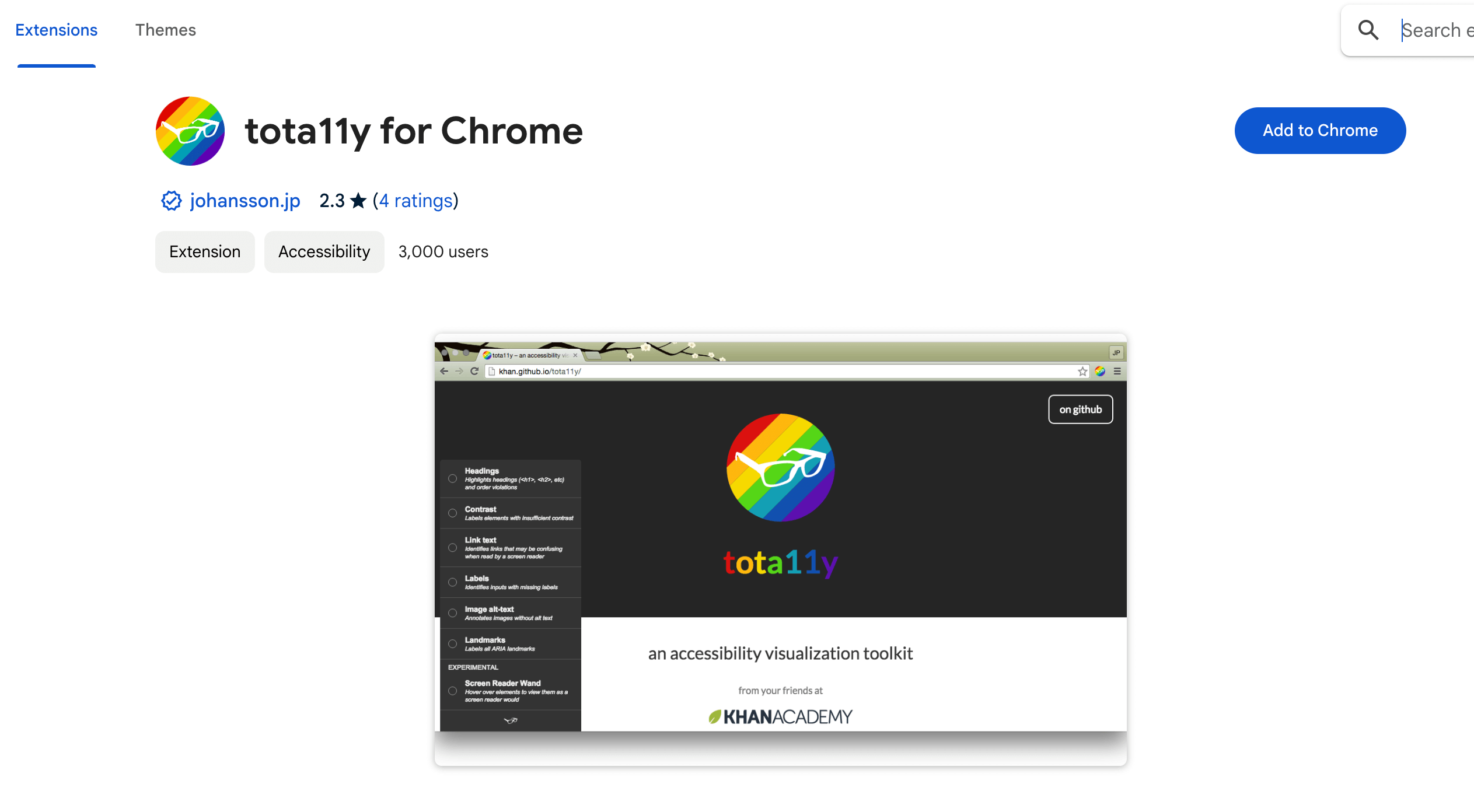Click the browser back arrow in screenshot

coord(449,371)
